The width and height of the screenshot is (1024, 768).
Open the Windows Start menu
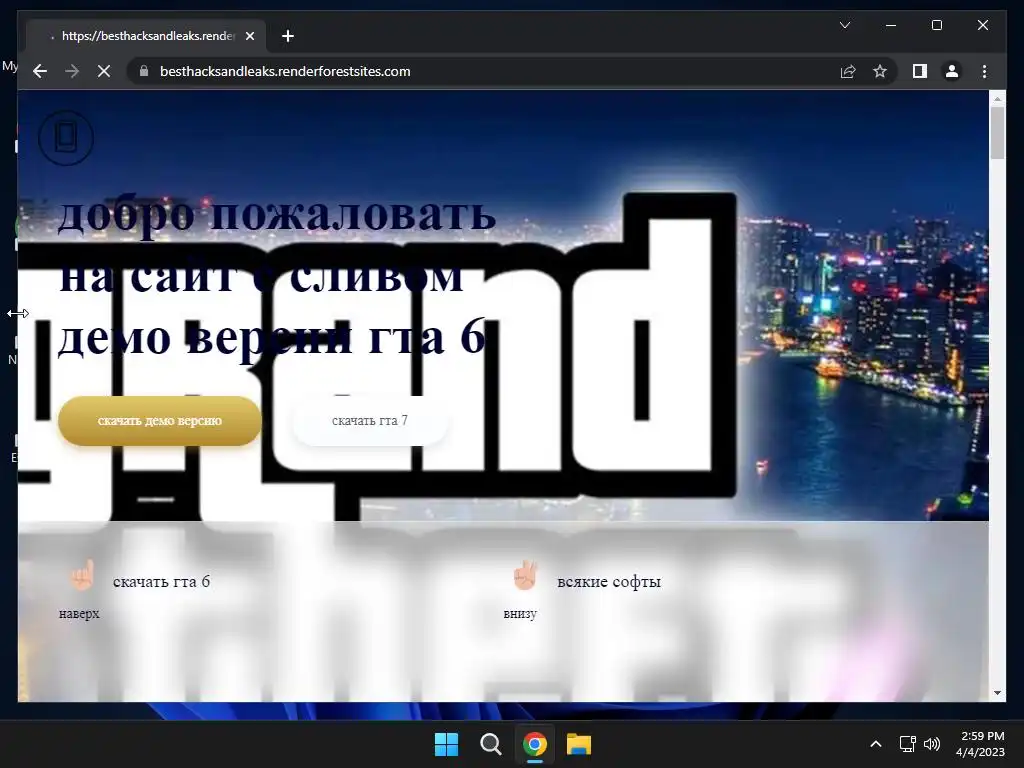point(446,744)
